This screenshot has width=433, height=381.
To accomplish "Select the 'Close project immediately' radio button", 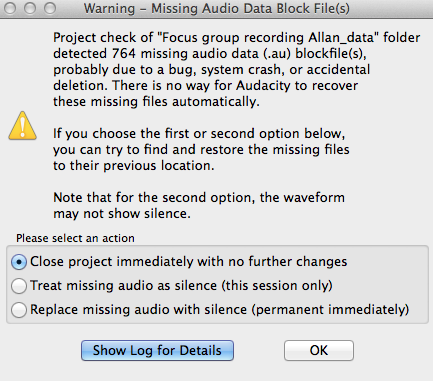I will pos(19,262).
